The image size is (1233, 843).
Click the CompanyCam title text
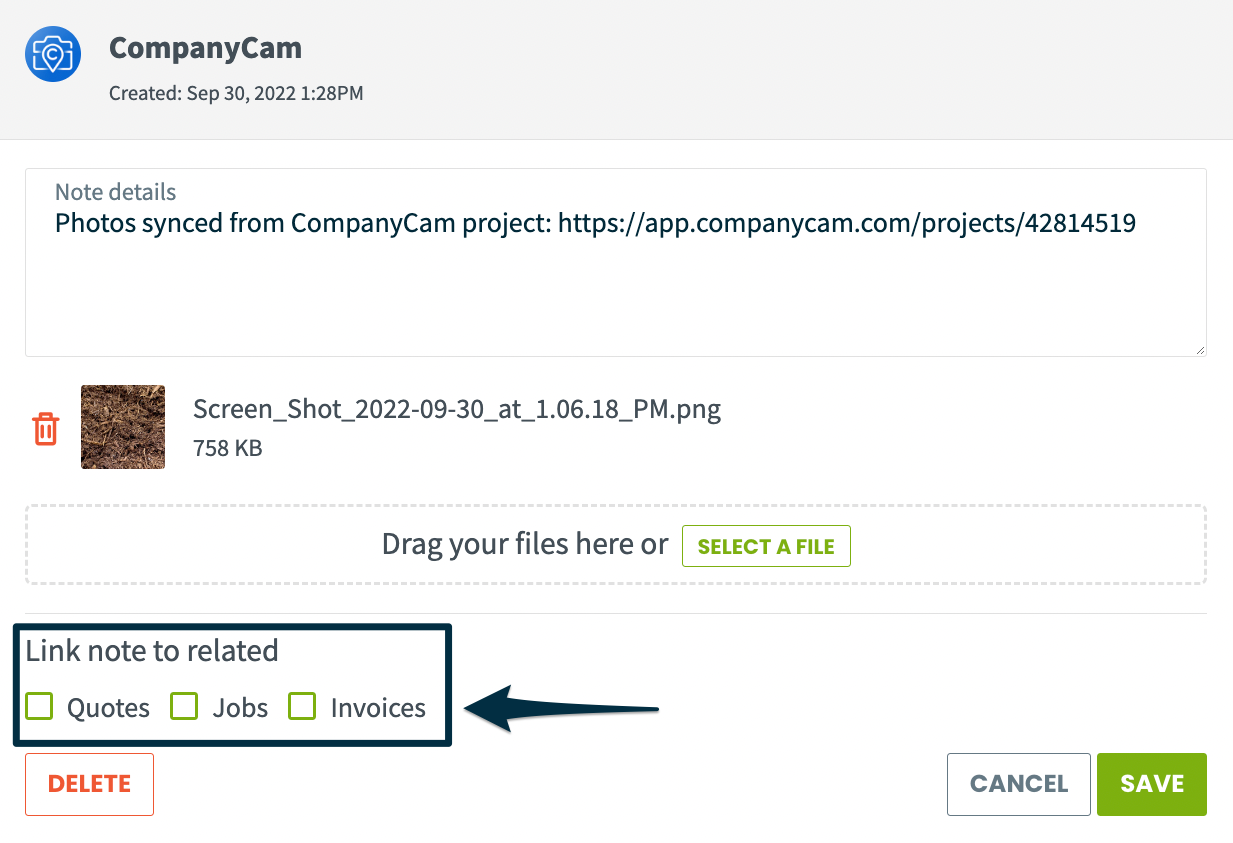[x=205, y=47]
